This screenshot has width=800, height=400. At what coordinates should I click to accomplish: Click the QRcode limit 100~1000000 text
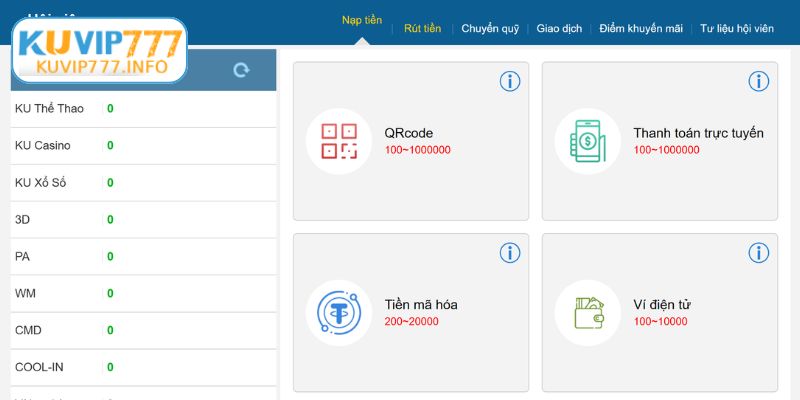pyautogui.click(x=417, y=150)
